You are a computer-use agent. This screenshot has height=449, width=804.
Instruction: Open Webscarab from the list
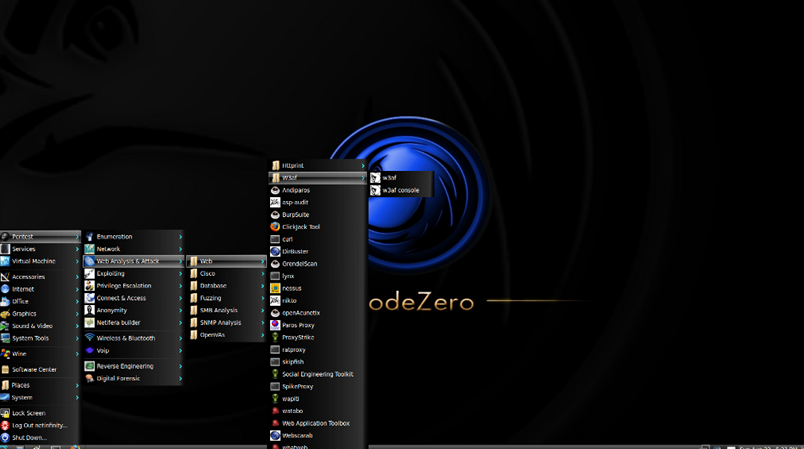299,435
